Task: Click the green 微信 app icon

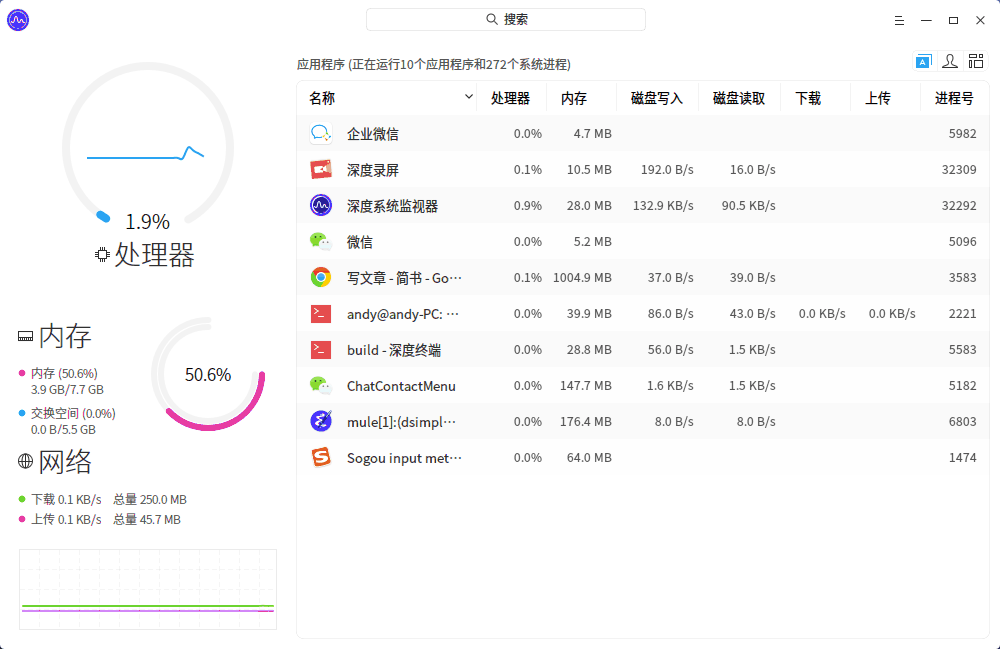Action: click(x=322, y=241)
